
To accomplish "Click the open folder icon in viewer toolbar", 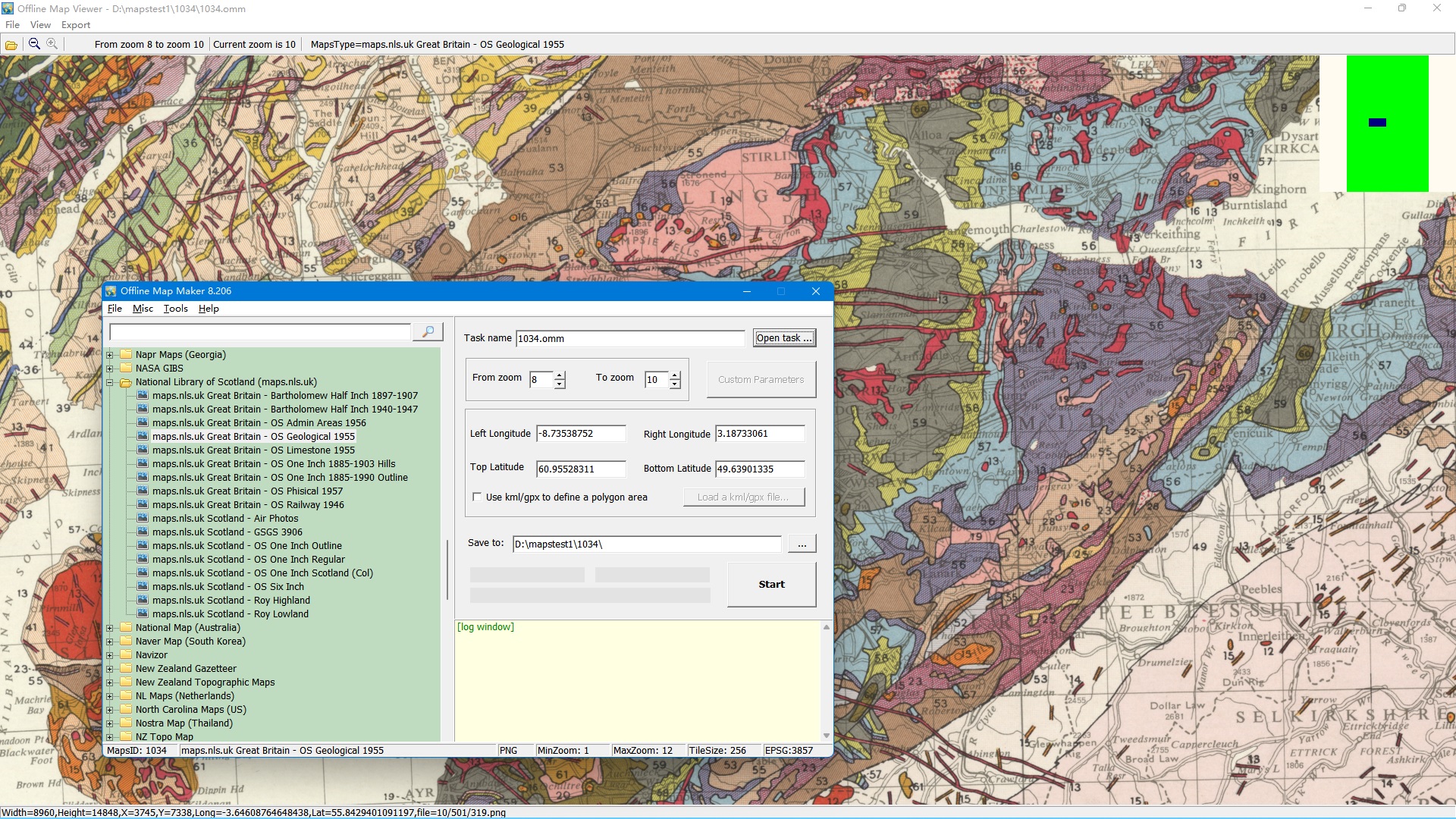I will tap(11, 45).
